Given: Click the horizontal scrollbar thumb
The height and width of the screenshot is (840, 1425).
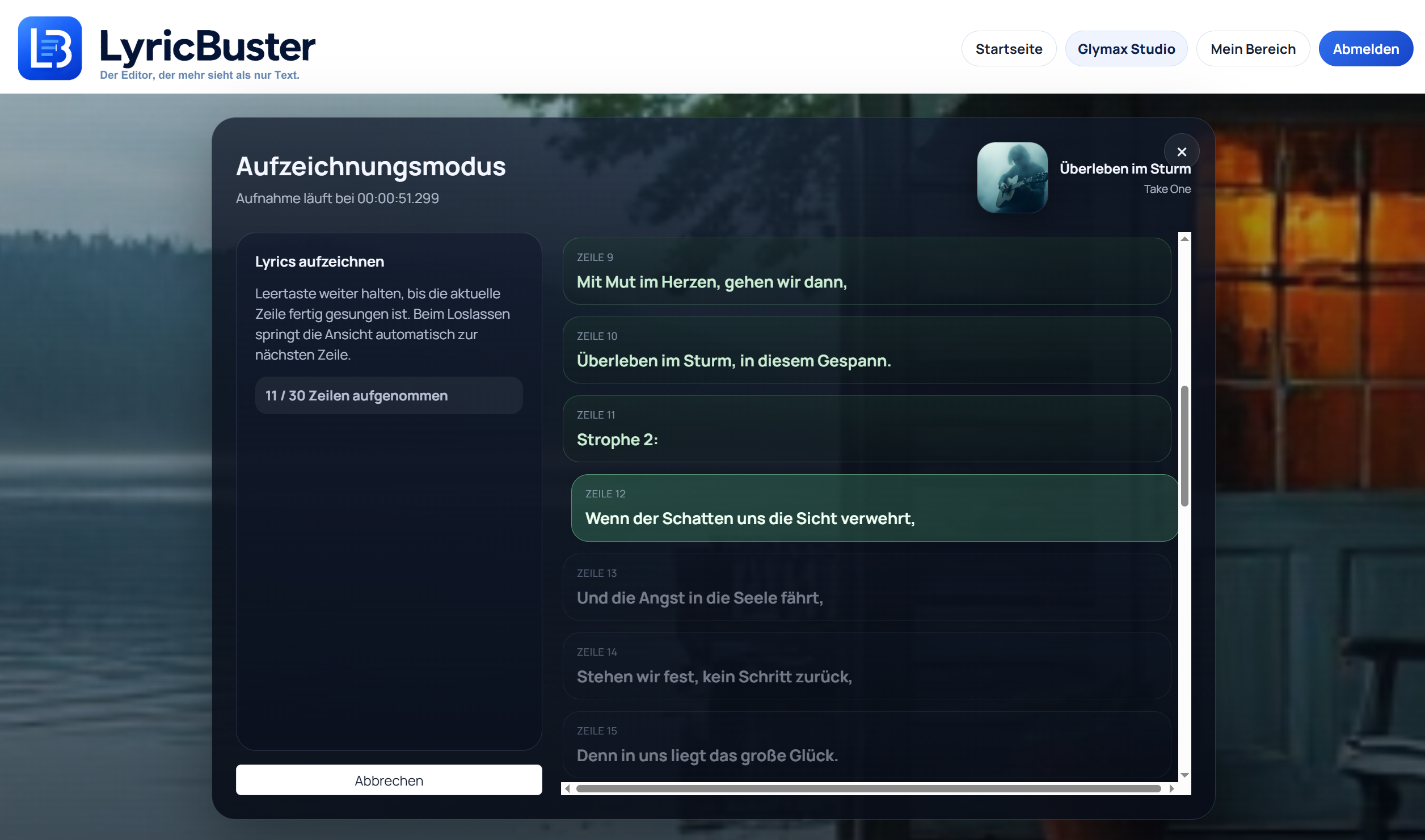Looking at the screenshot, I should pos(869,788).
